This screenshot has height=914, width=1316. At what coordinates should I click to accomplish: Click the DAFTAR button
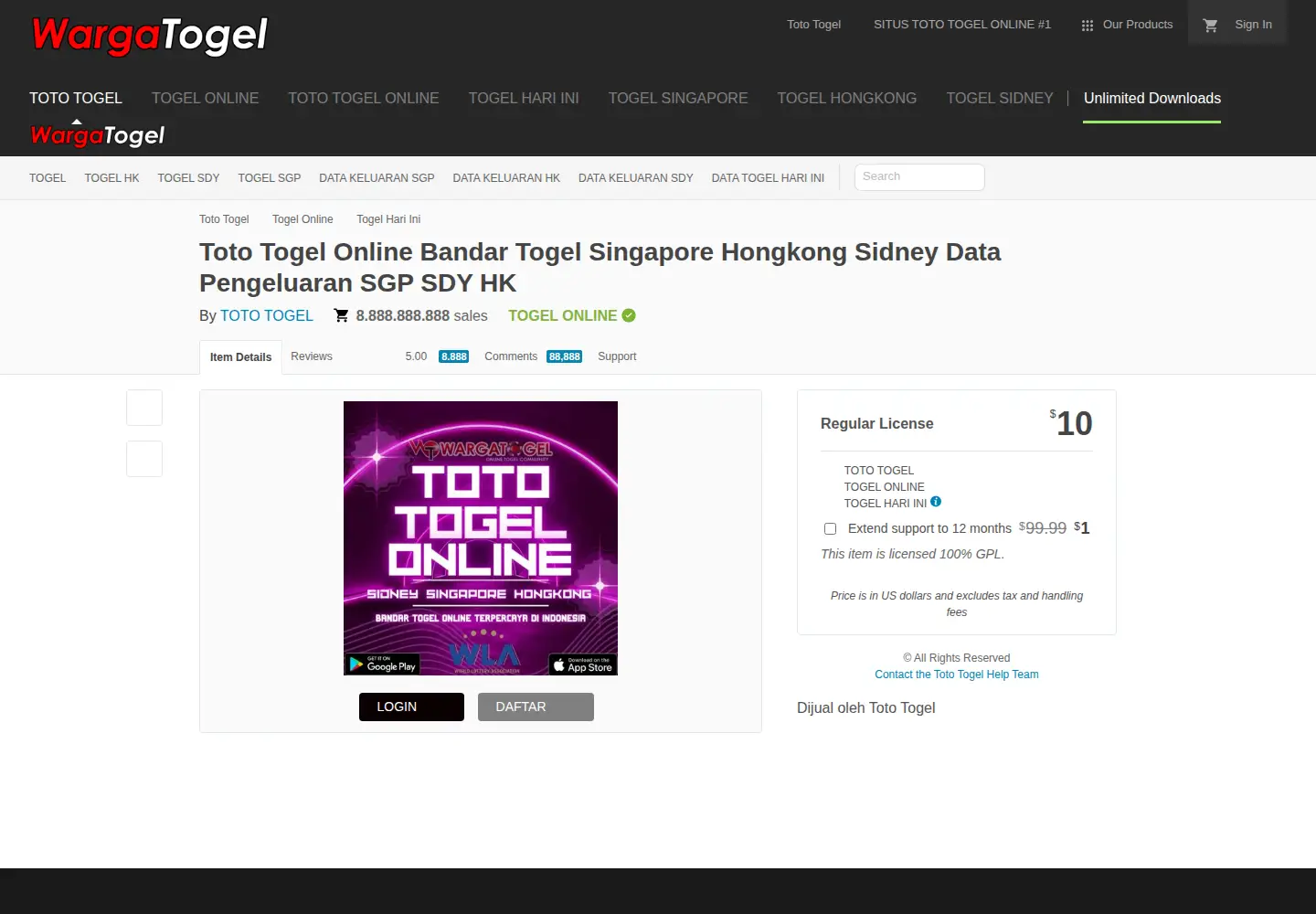point(536,707)
